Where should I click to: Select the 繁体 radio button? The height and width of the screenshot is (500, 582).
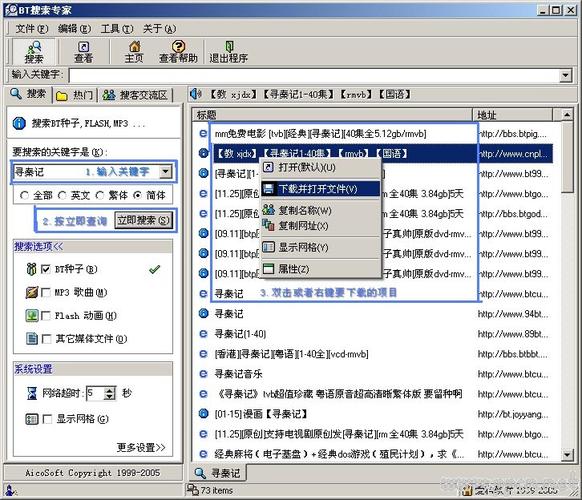tap(100, 195)
